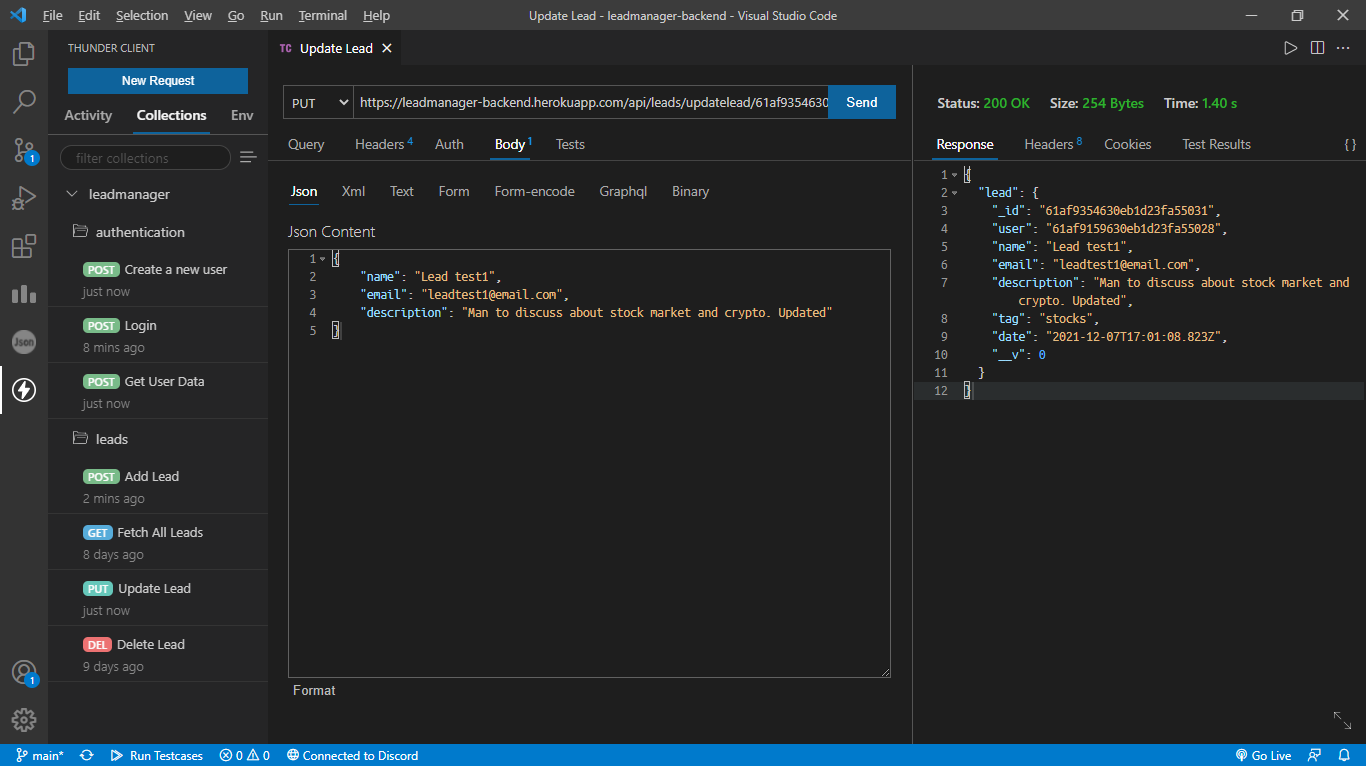The image size is (1366, 766).
Task: Click the main* branch status item
Action: point(40,755)
